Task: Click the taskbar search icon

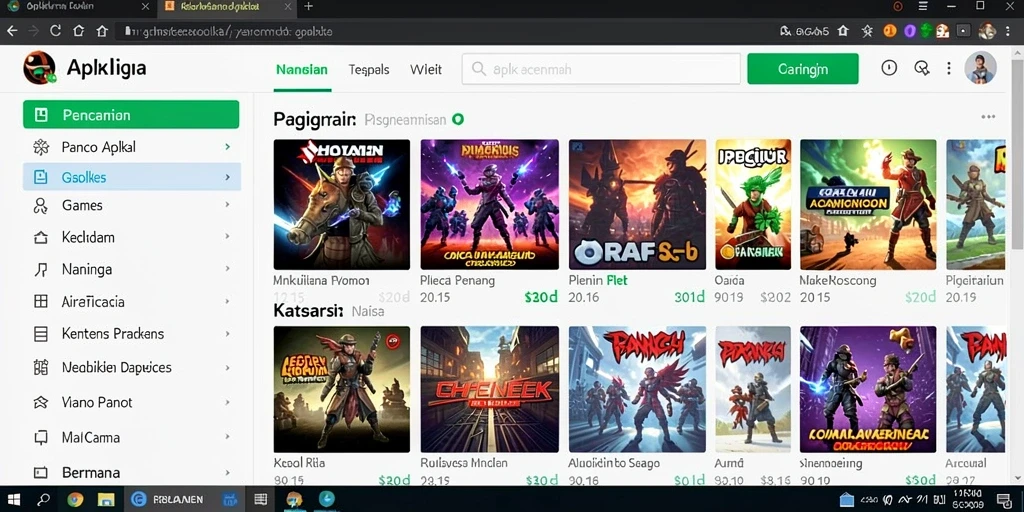Action: coord(44,500)
